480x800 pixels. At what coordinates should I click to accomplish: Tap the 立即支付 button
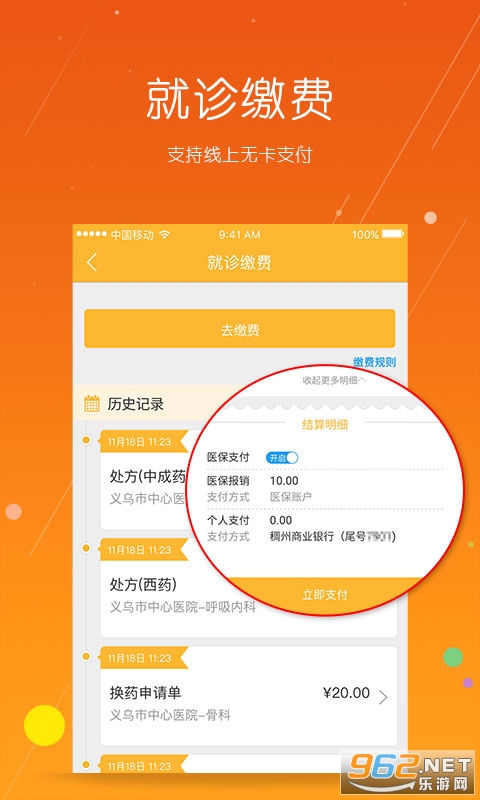point(325,595)
